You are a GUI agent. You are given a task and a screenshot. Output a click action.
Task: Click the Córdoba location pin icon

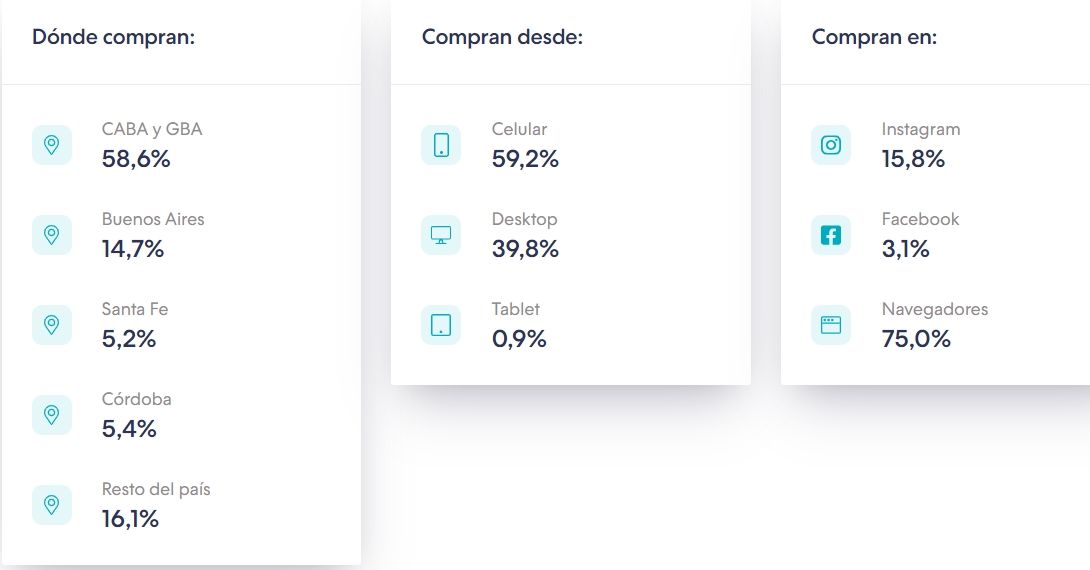(52, 415)
